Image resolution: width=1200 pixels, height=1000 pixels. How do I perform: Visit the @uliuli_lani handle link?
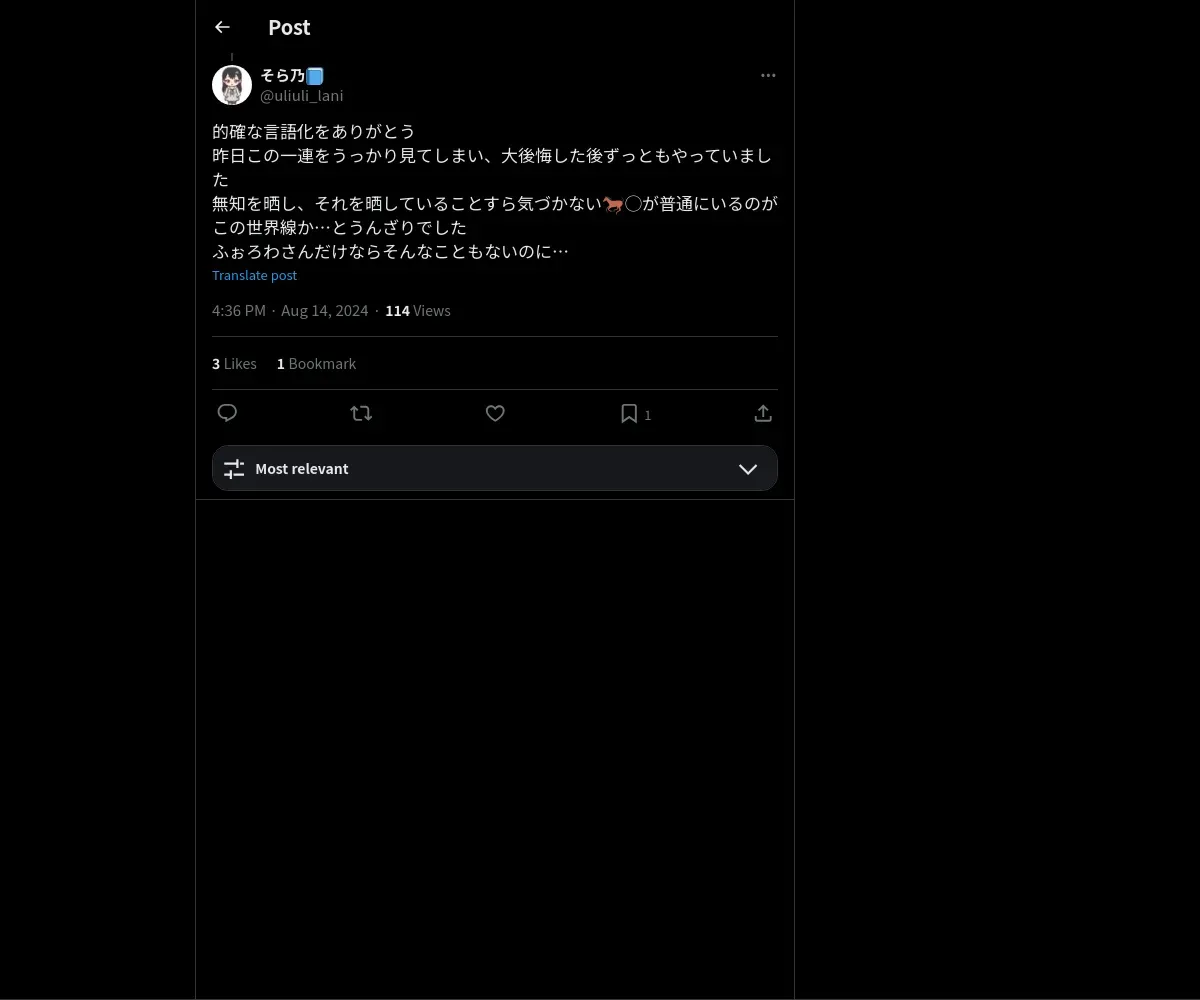(302, 96)
